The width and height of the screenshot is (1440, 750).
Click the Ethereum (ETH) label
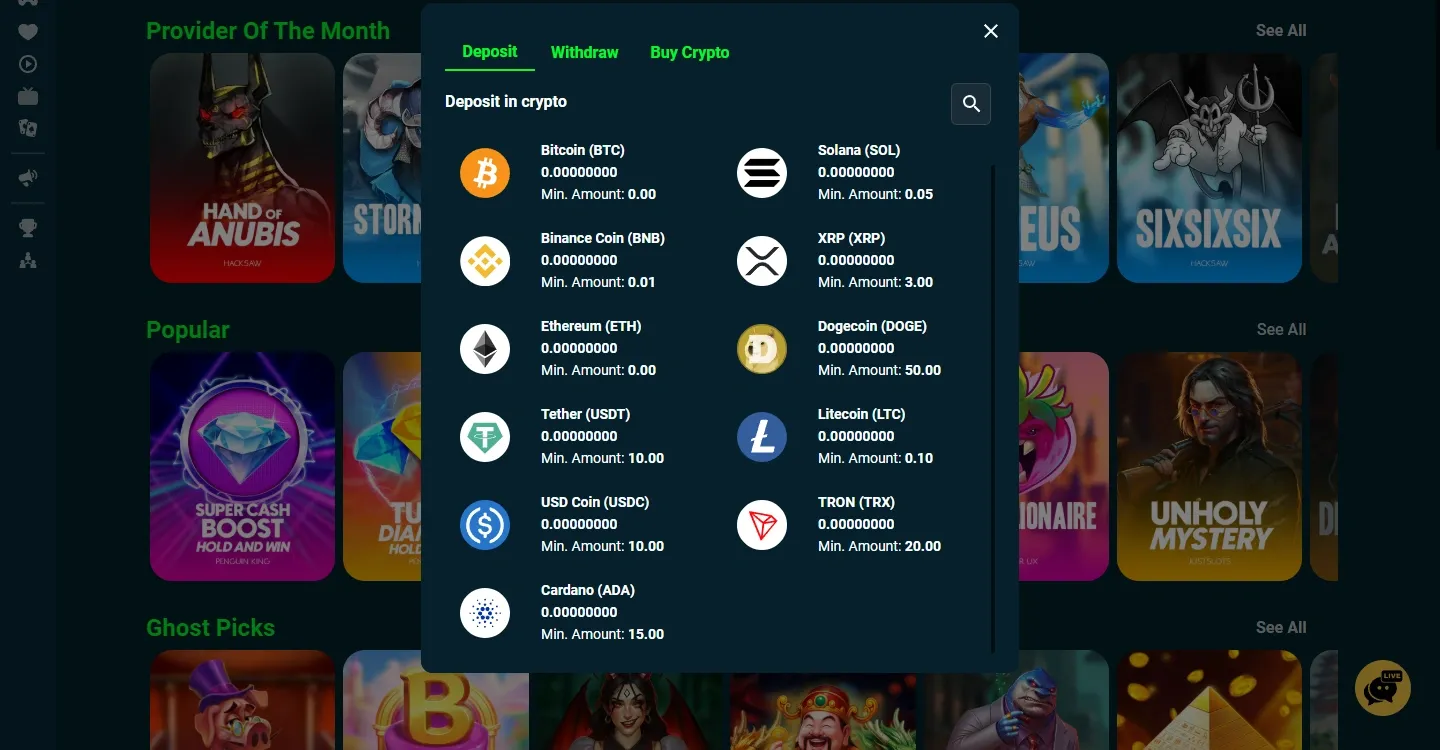(x=591, y=326)
